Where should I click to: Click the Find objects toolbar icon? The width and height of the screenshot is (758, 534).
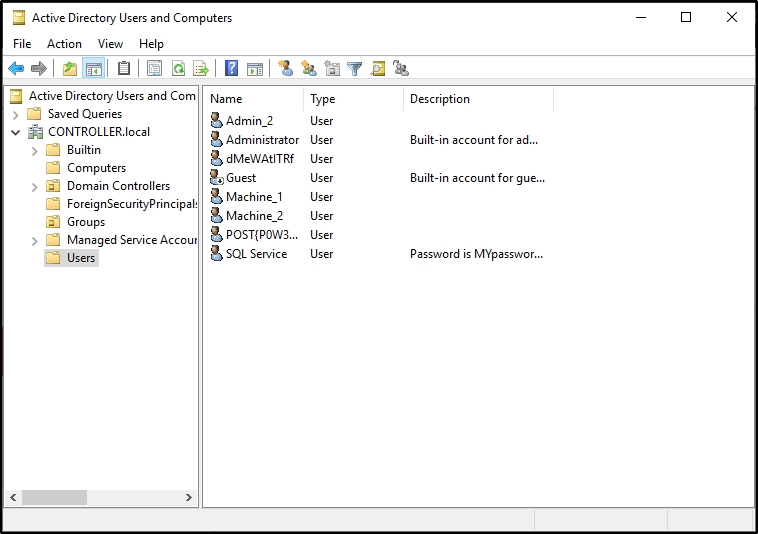pos(378,69)
